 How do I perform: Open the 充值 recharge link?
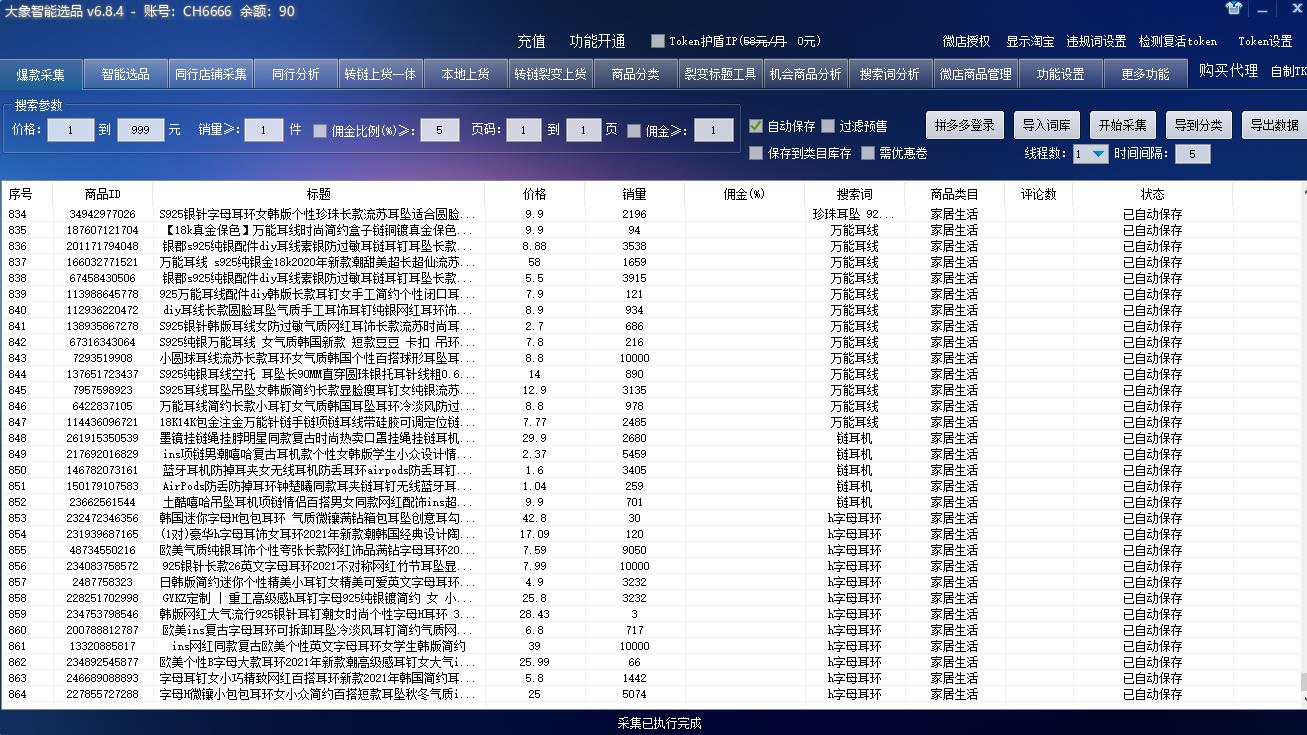(x=531, y=41)
